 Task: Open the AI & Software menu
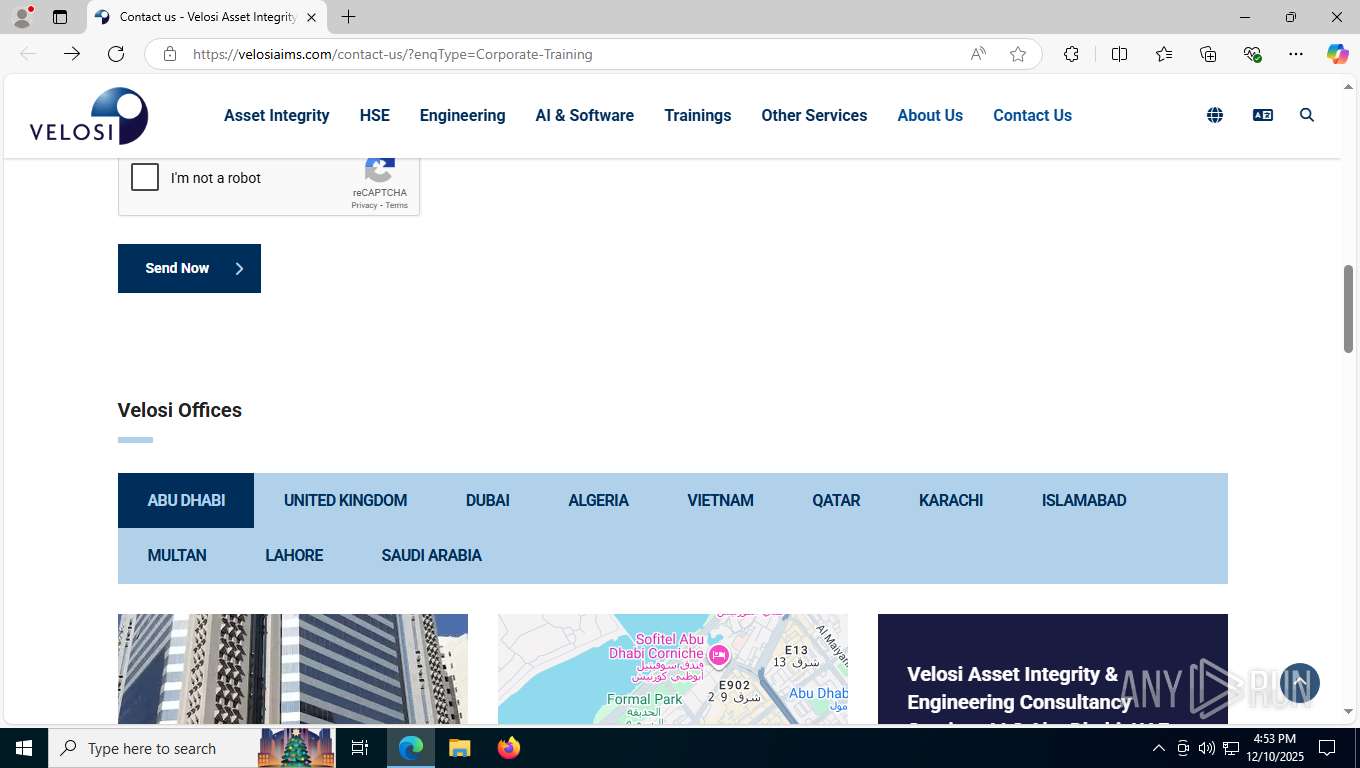tap(585, 115)
